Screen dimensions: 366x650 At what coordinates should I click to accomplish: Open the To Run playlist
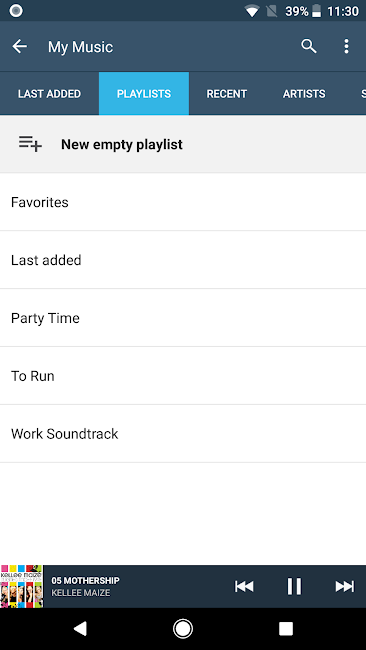coord(183,376)
